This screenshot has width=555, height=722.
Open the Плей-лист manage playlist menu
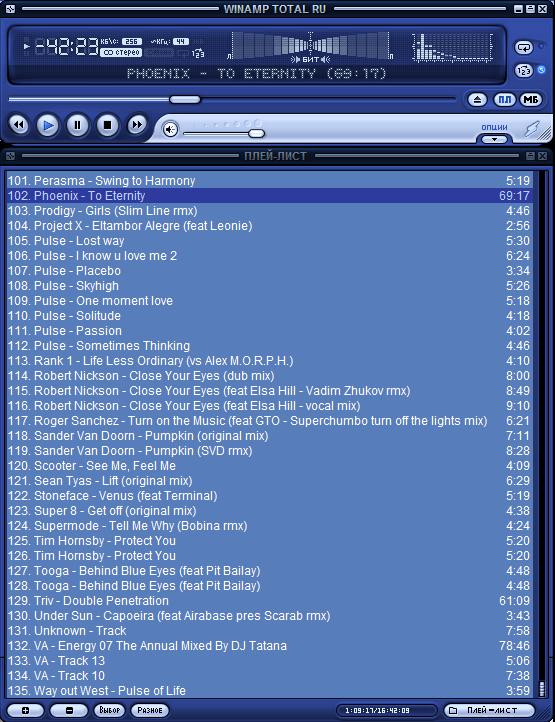click(x=490, y=710)
